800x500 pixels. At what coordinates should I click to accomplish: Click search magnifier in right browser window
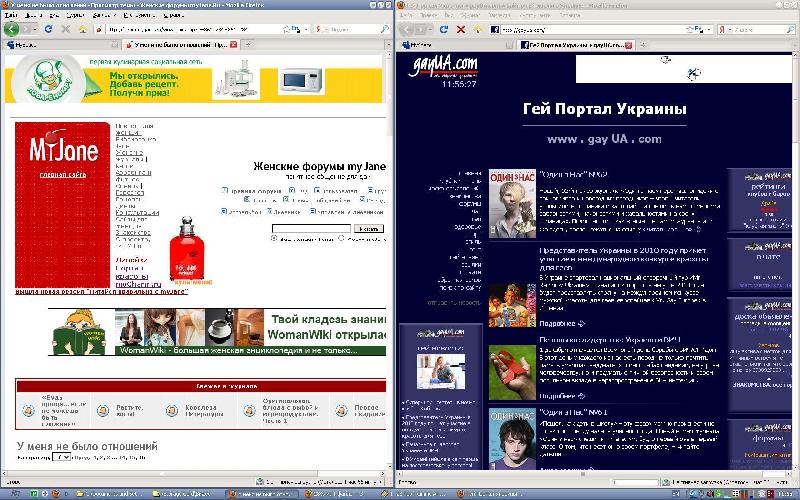[x=789, y=30]
